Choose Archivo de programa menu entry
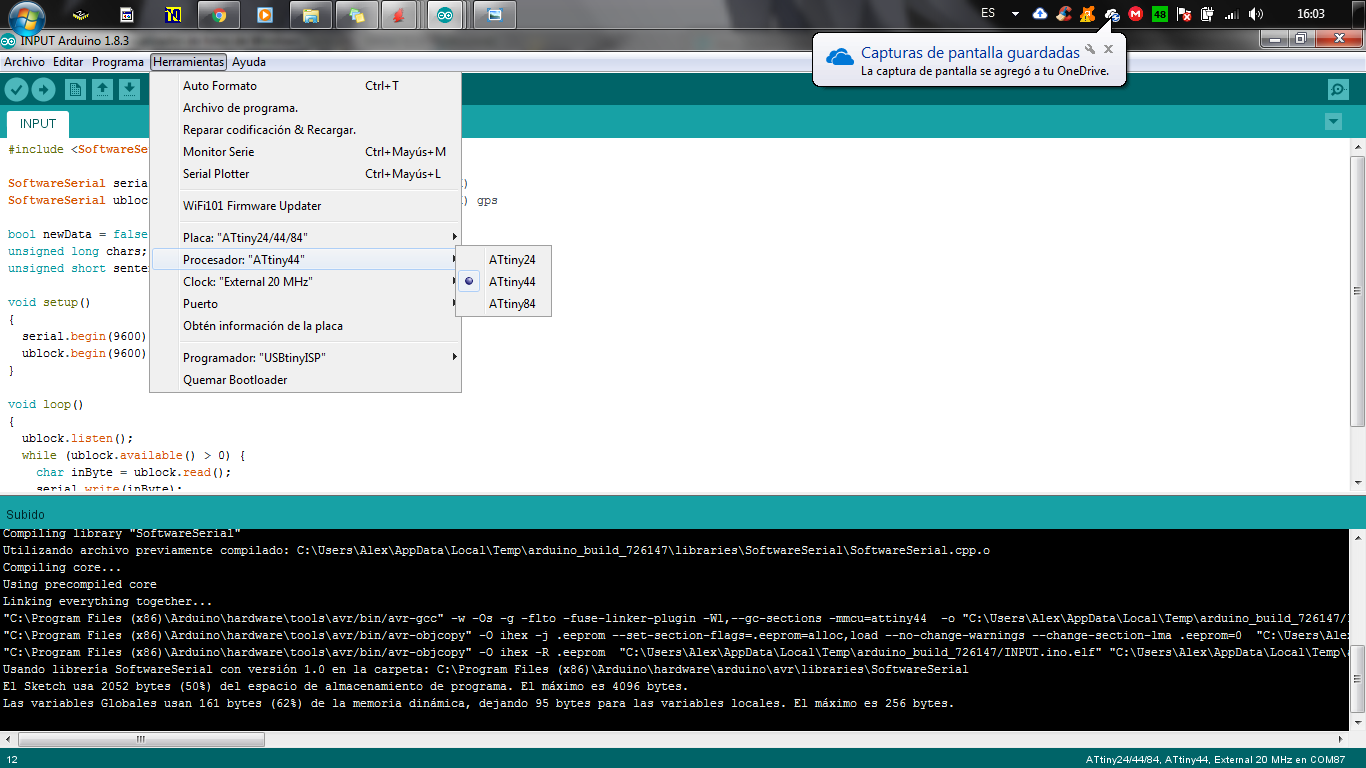Image resolution: width=1366 pixels, height=768 pixels. pyautogui.click(x=305, y=108)
